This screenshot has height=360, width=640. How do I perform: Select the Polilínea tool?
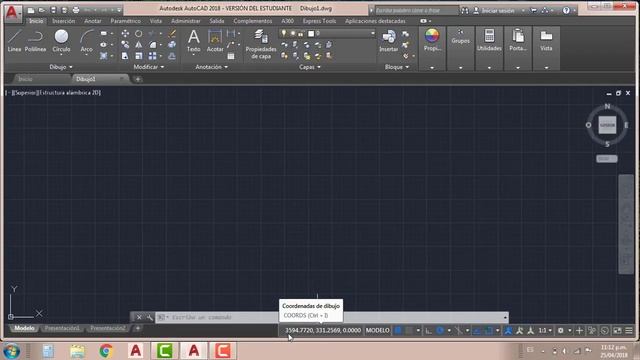point(35,41)
